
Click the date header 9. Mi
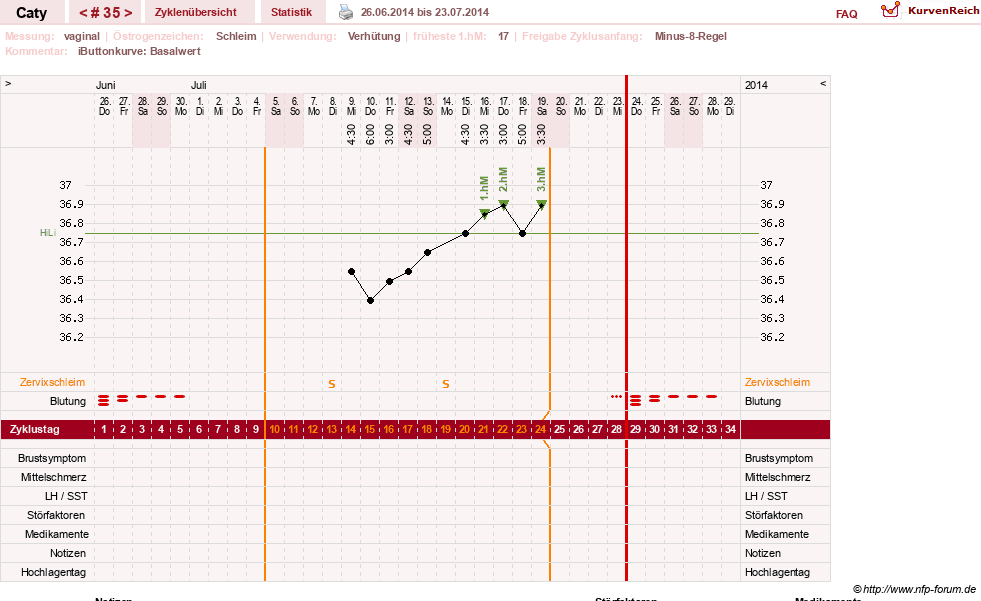point(352,106)
